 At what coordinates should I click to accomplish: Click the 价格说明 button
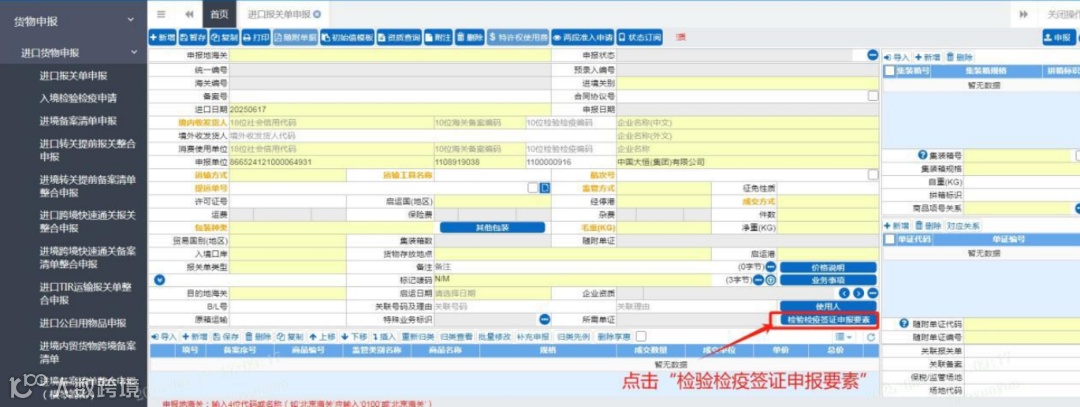828,267
